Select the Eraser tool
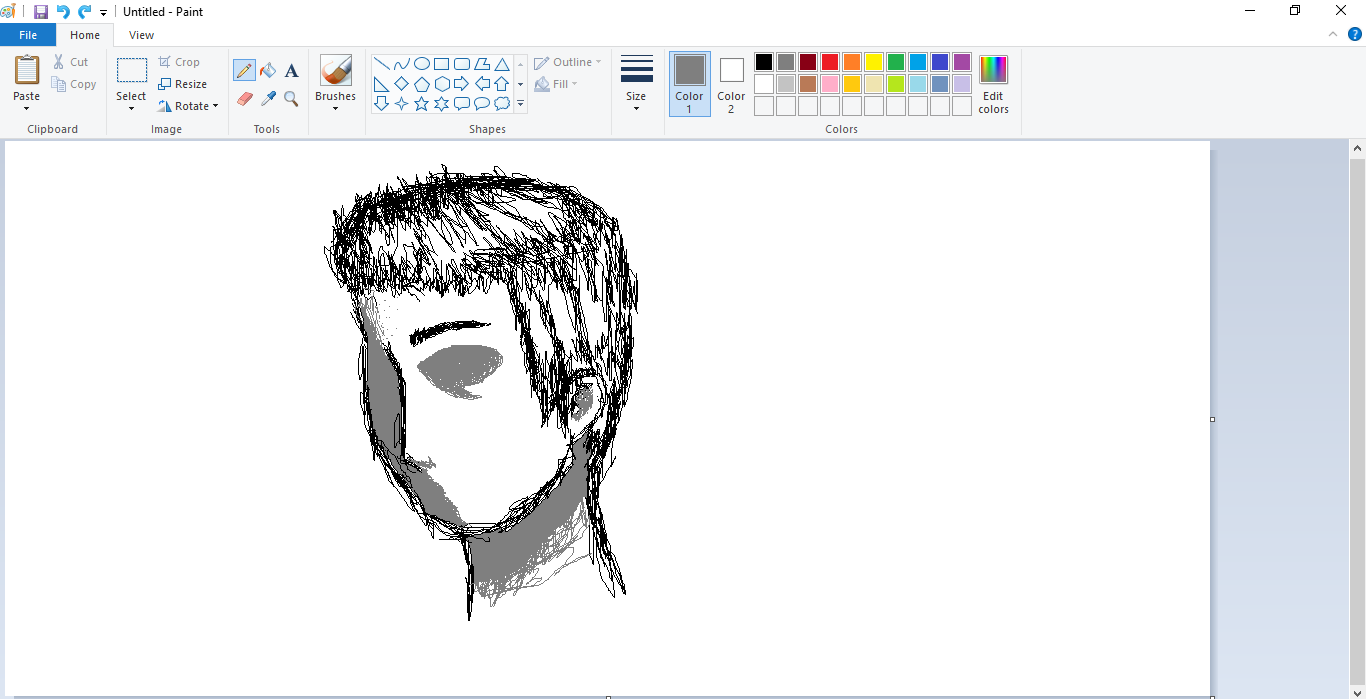Screen dimensions: 1366x699 [x=244, y=98]
